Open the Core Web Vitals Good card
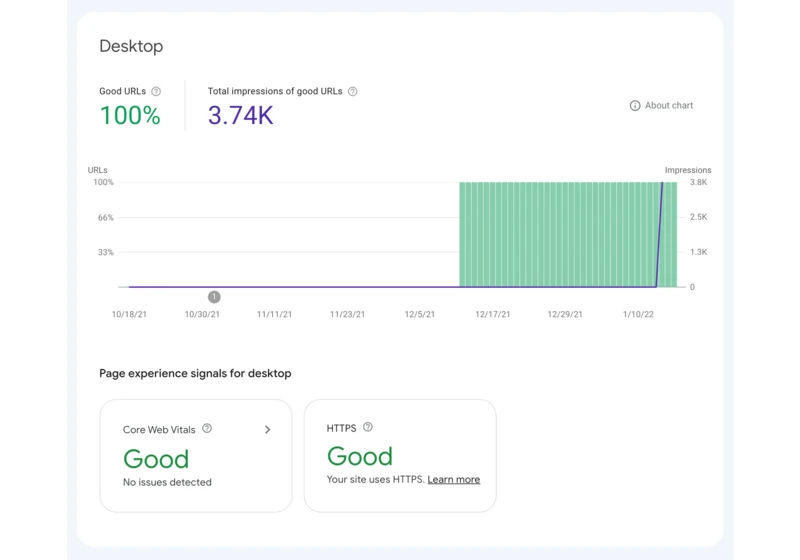This screenshot has width=800, height=560. click(196, 455)
